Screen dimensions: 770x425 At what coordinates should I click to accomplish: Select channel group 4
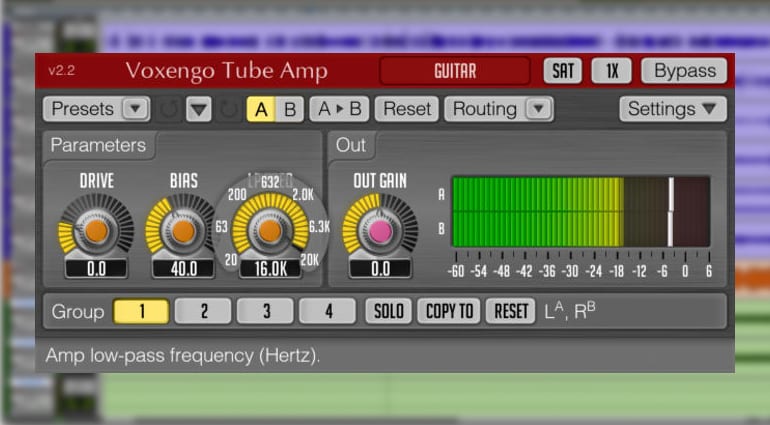(x=328, y=311)
